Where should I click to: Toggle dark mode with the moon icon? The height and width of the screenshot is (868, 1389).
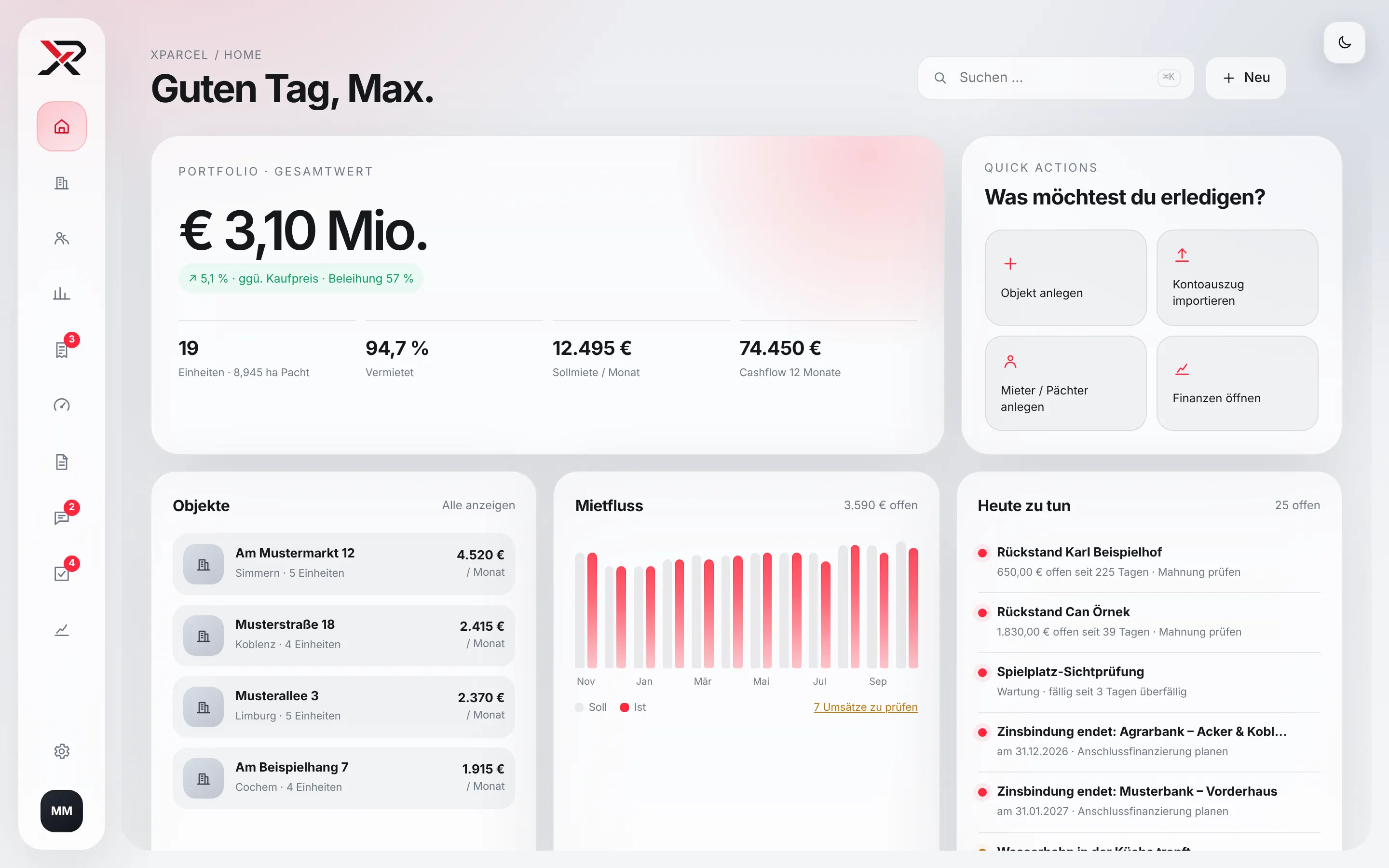click(x=1344, y=42)
